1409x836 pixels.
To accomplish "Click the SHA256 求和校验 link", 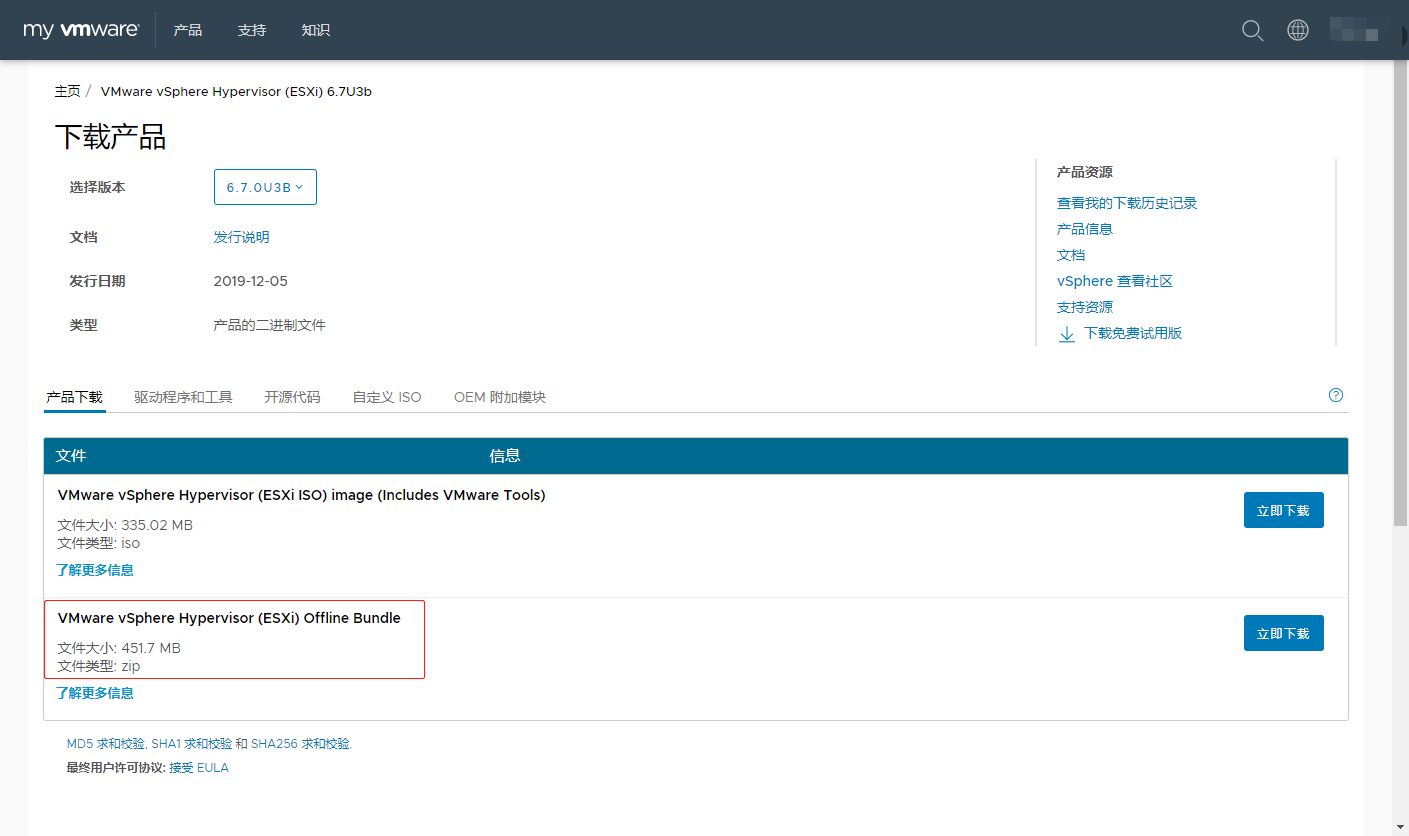I will (301, 744).
